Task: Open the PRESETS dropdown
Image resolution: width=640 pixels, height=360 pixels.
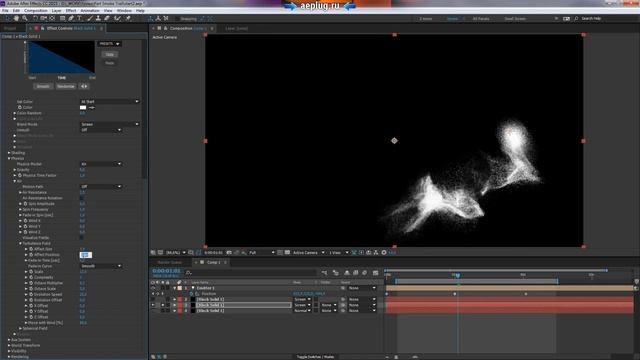Action: click(x=109, y=44)
